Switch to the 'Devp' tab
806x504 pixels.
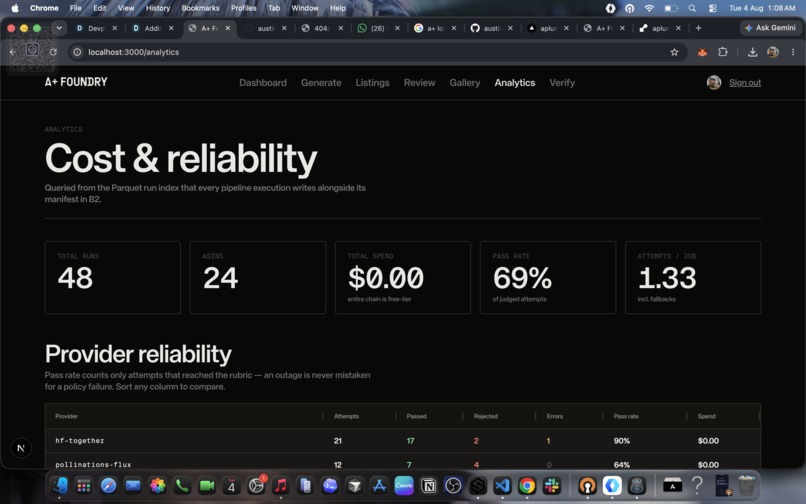pos(96,28)
